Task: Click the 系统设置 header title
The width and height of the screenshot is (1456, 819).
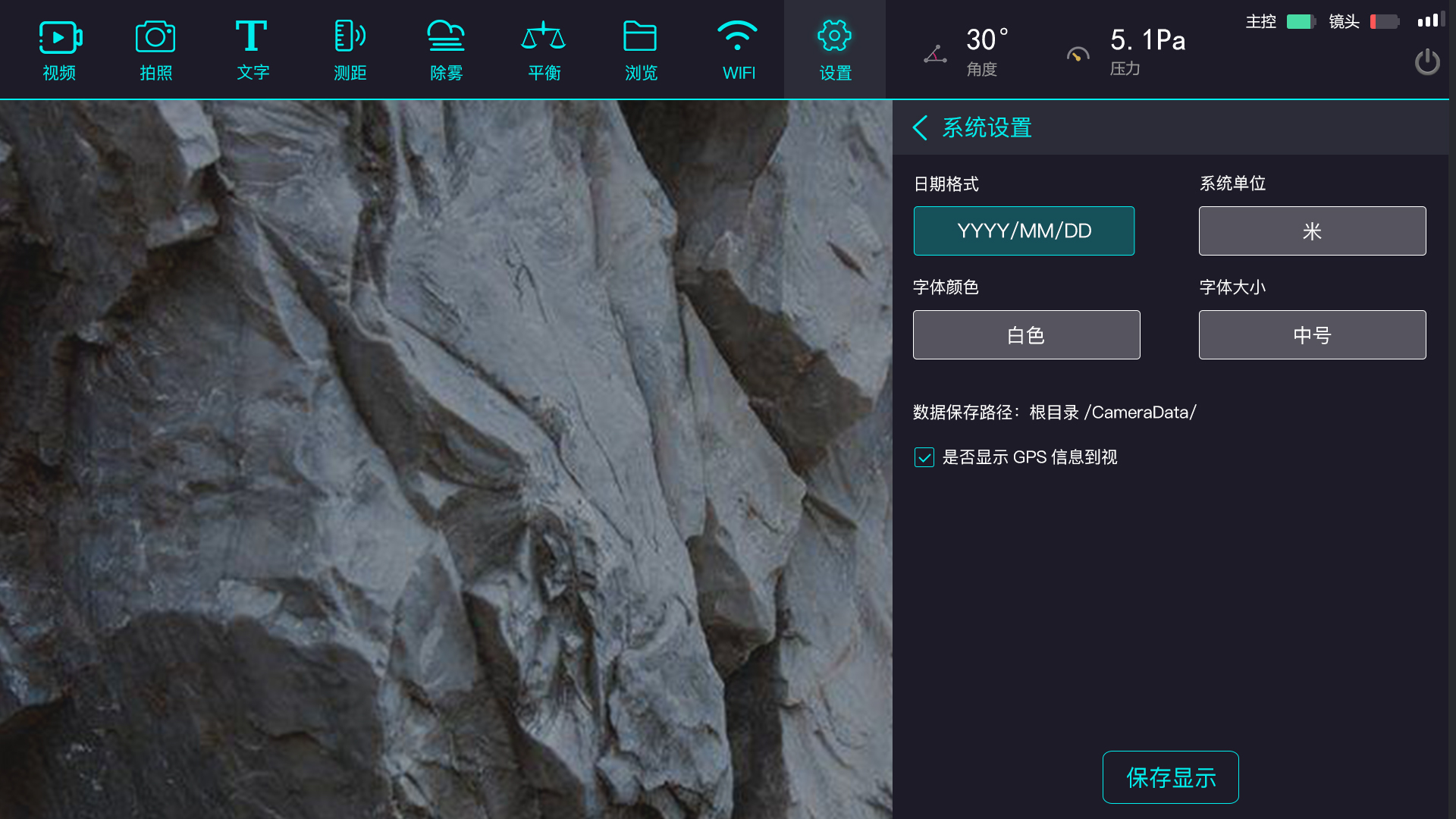Action: [x=987, y=127]
